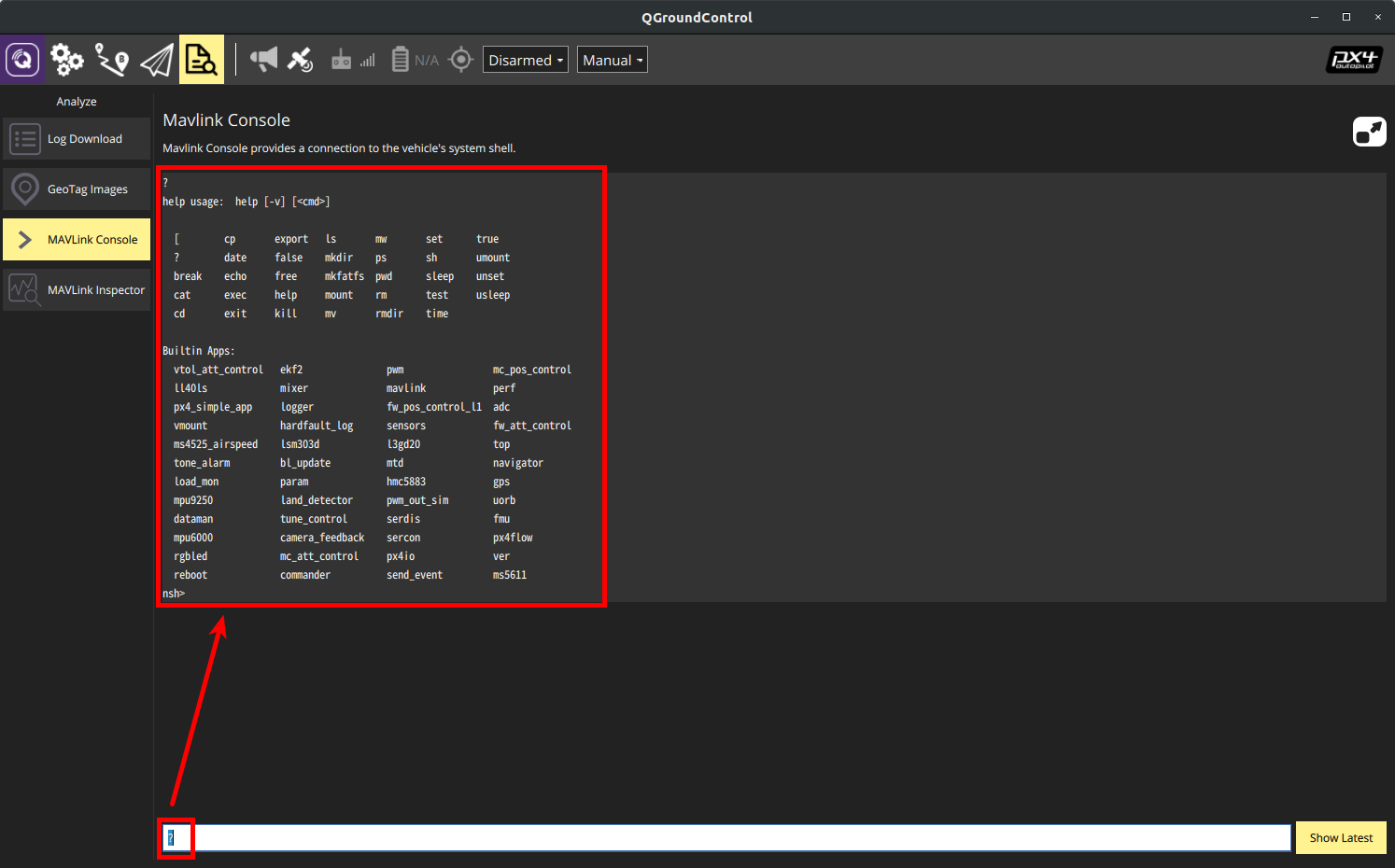Click the N/A battery value label
This screenshot has height=868, width=1395.
pyautogui.click(x=427, y=61)
